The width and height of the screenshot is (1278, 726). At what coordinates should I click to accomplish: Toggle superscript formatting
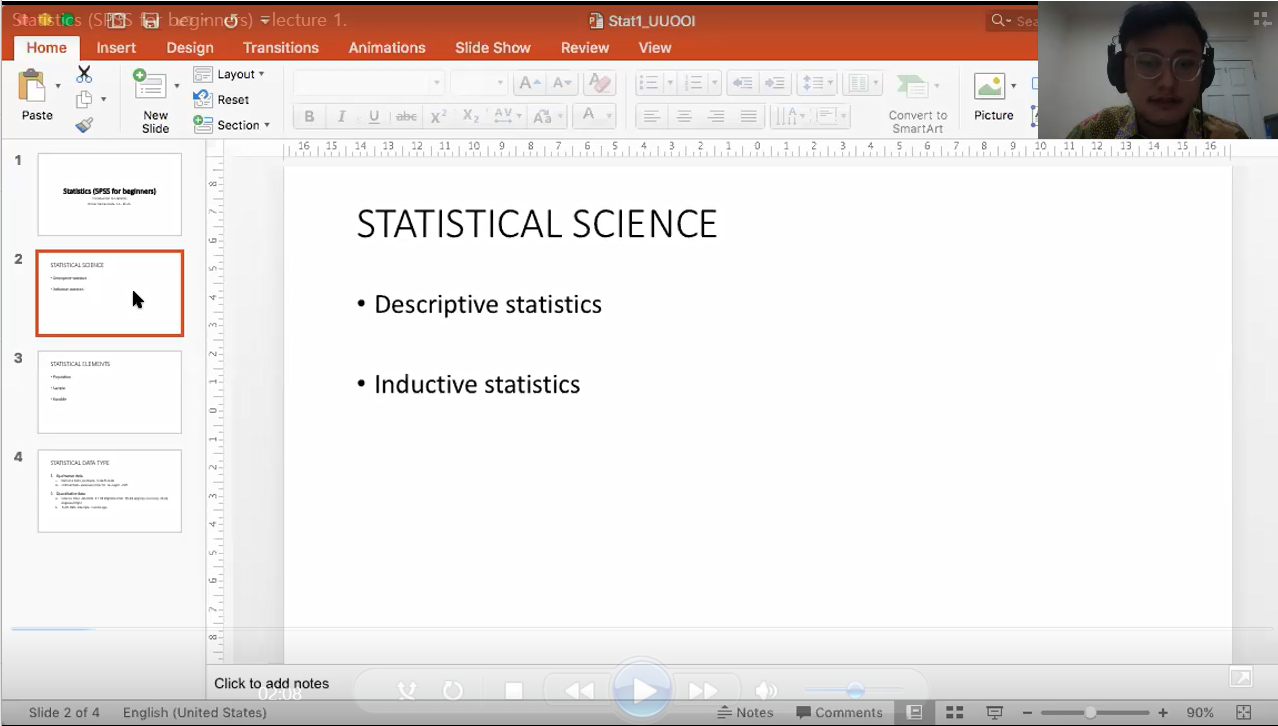(x=438, y=116)
